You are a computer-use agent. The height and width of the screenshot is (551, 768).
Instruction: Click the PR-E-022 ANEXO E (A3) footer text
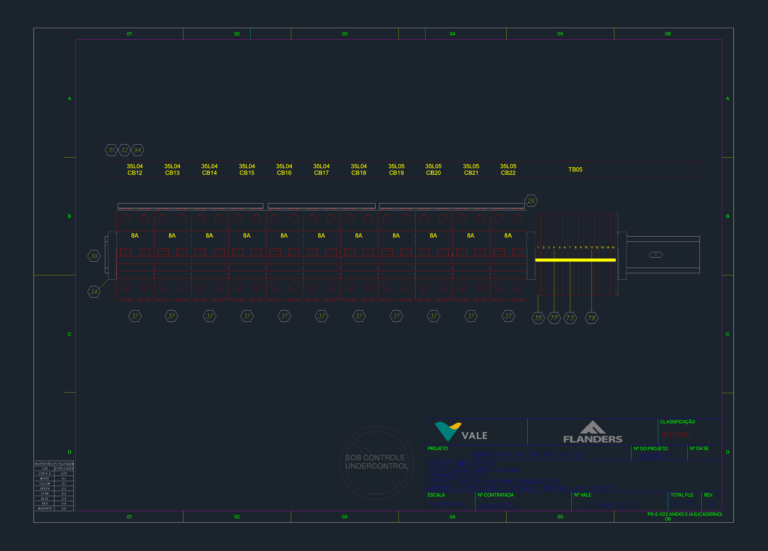pyautogui.click(x=684, y=514)
